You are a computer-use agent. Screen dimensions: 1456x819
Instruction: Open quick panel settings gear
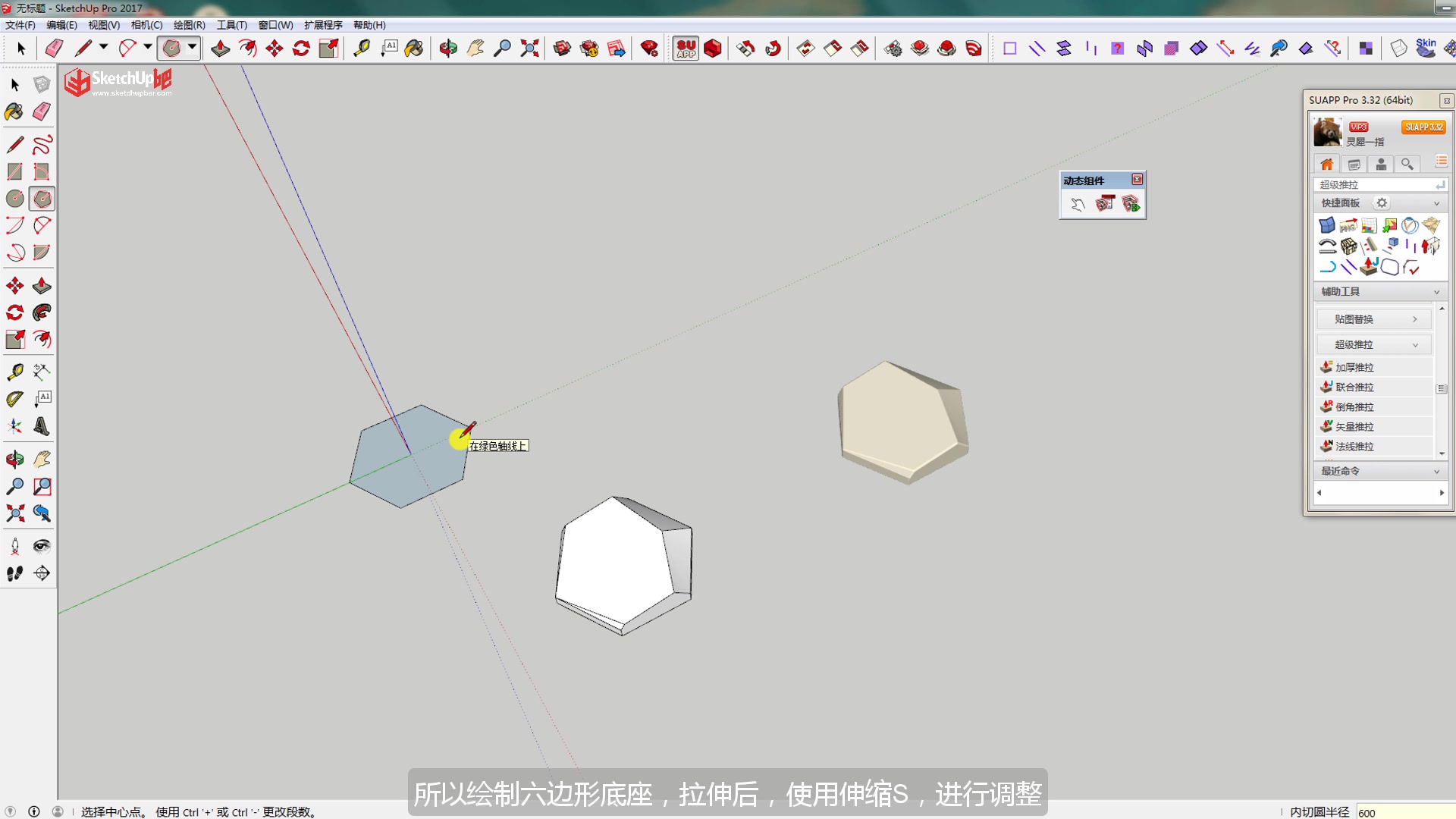point(1382,203)
